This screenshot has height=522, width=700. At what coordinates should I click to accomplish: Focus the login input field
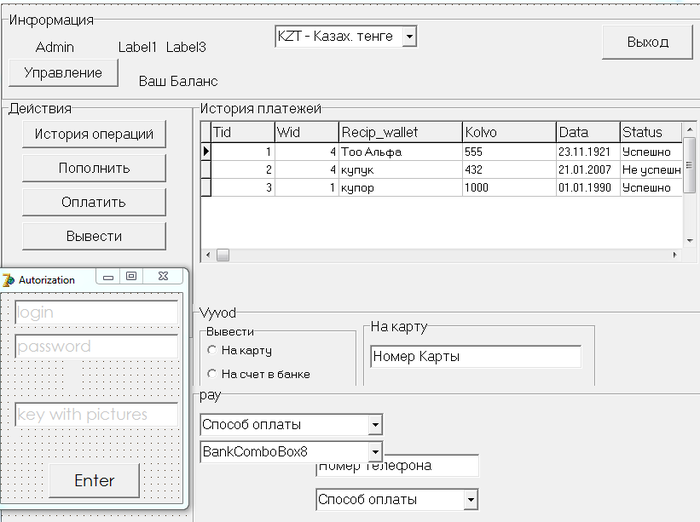(x=96, y=312)
